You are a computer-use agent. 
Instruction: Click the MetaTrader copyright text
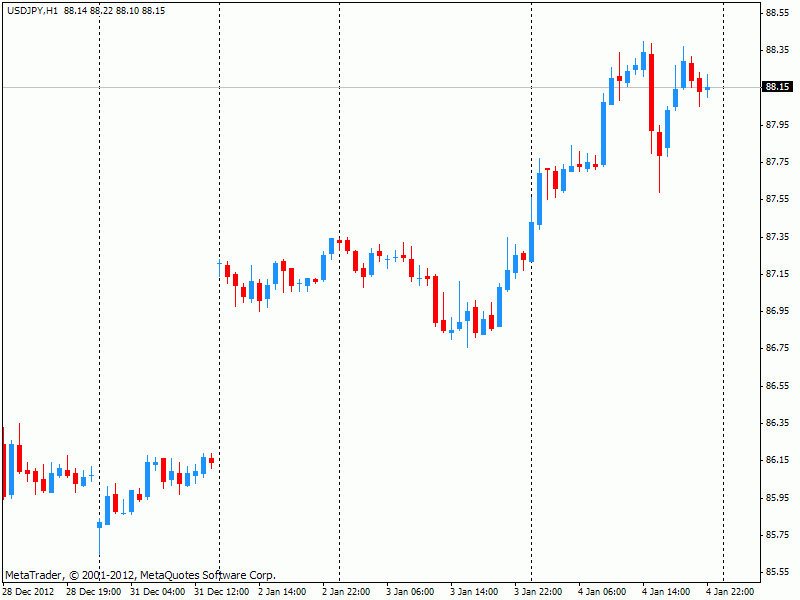pos(140,575)
